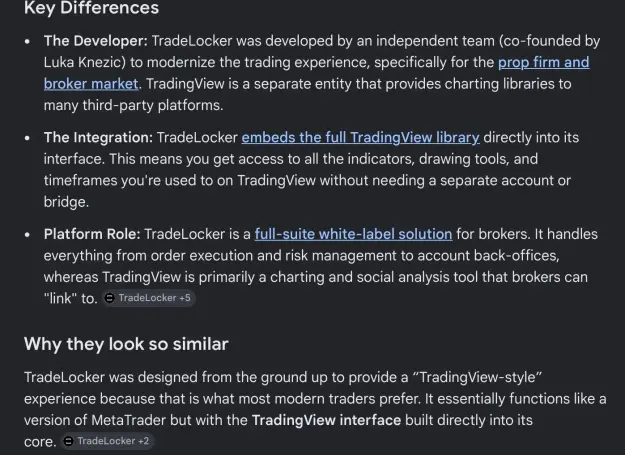625x455 pixels.
Task: Open "embeds the full TradingView library" link
Action: [360, 137]
